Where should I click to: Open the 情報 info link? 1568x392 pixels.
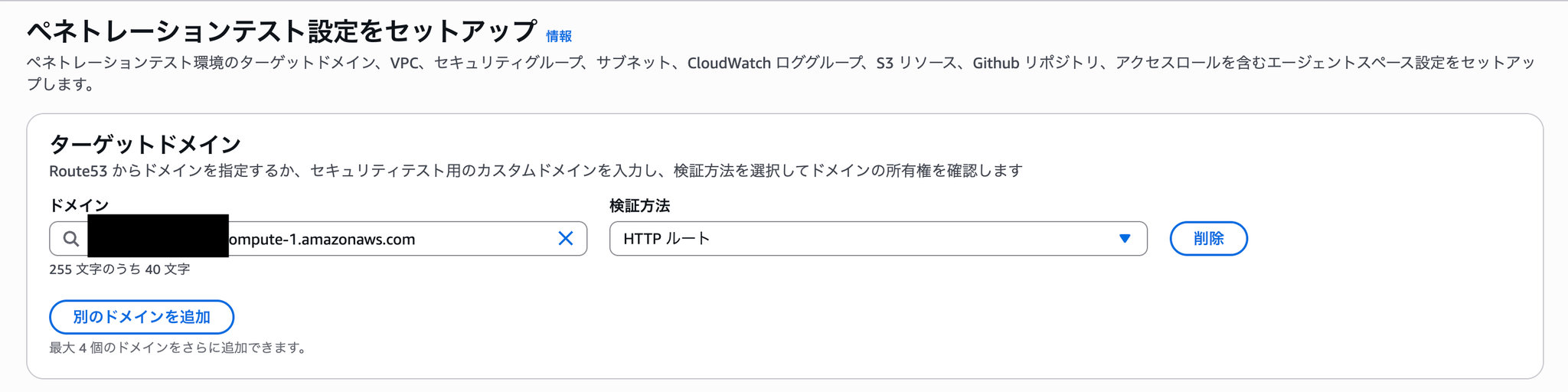pos(559,36)
